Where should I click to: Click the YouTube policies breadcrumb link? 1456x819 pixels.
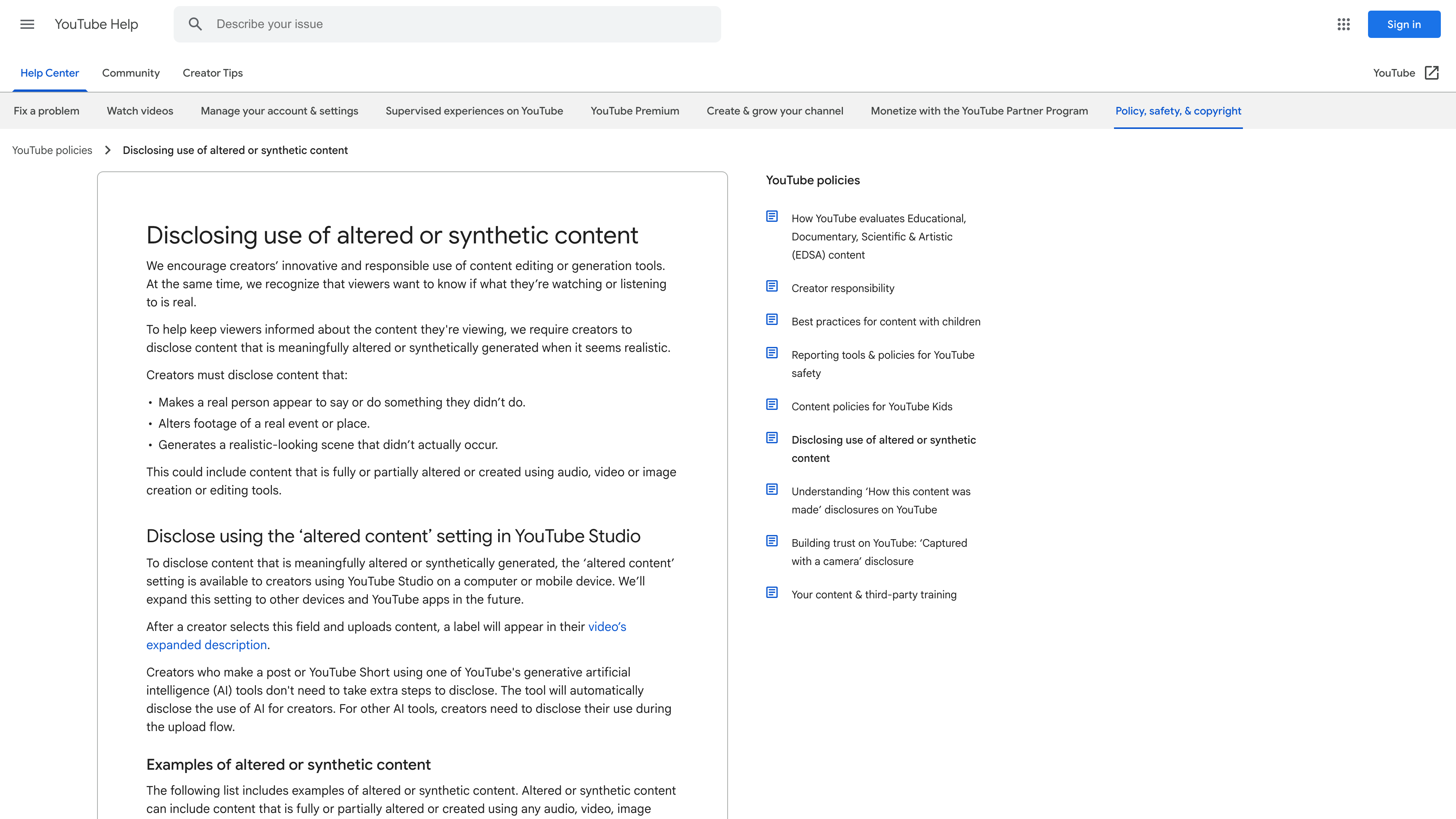point(52,151)
